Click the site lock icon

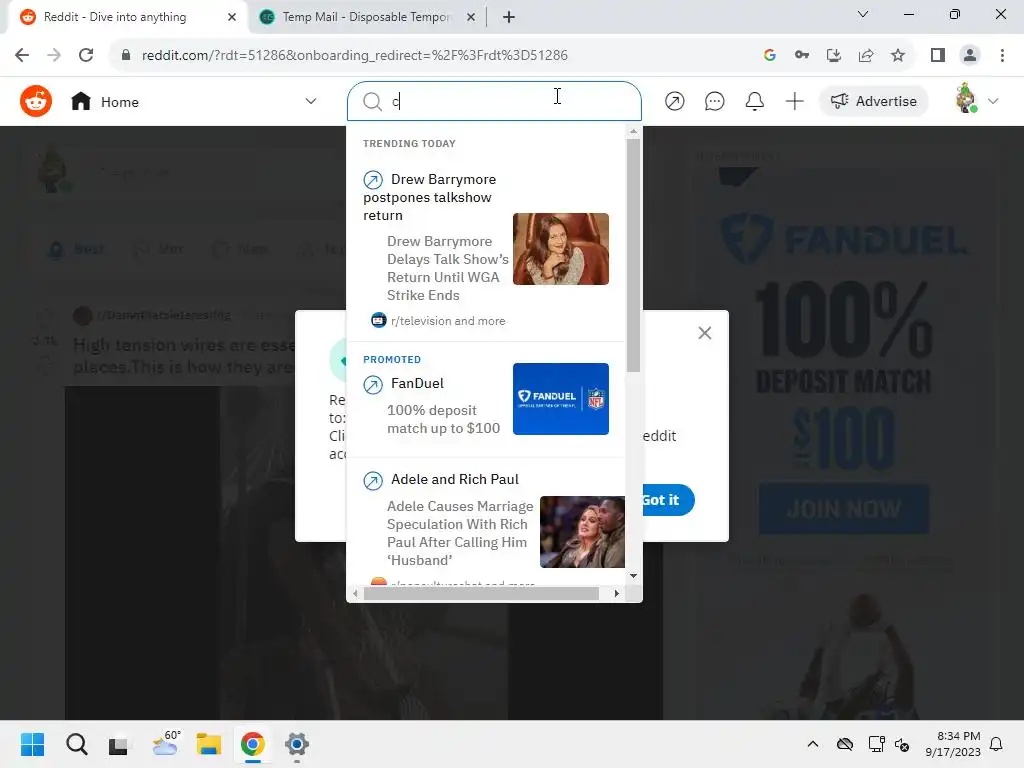126,55
